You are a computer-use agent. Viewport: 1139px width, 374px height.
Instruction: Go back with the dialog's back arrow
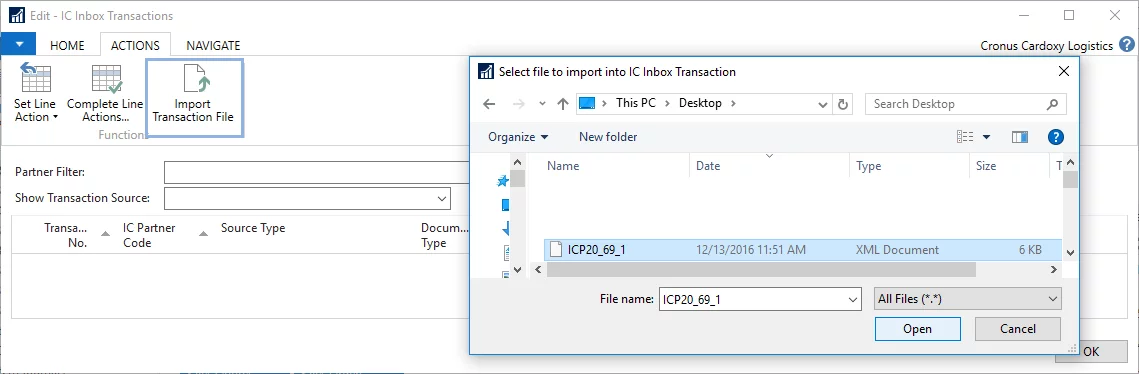tap(489, 104)
